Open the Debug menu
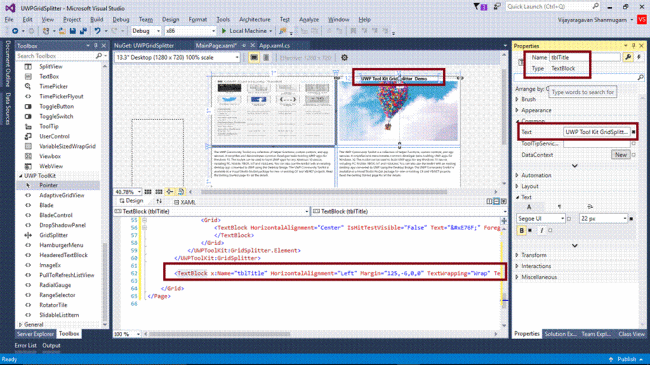650x365 pixels. pos(121,19)
